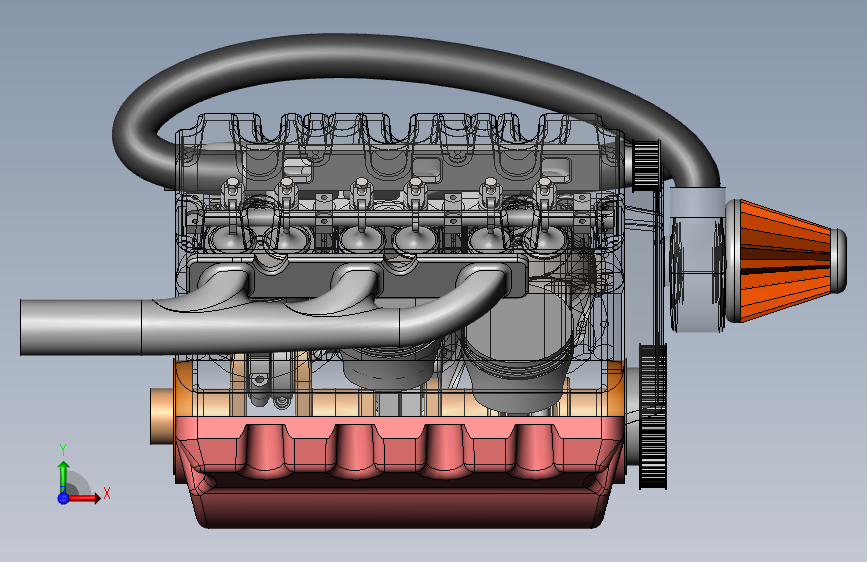Click the gray hose coupling above turbo

(697, 202)
